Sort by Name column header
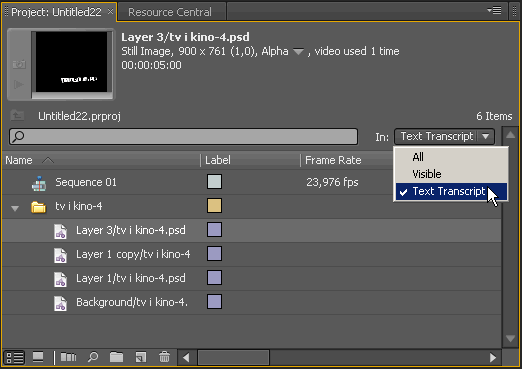The image size is (522, 369). click(x=19, y=160)
